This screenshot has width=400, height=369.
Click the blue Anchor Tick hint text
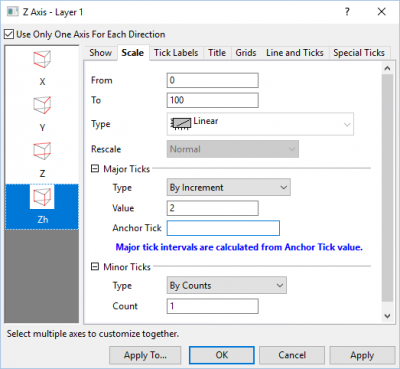239,247
